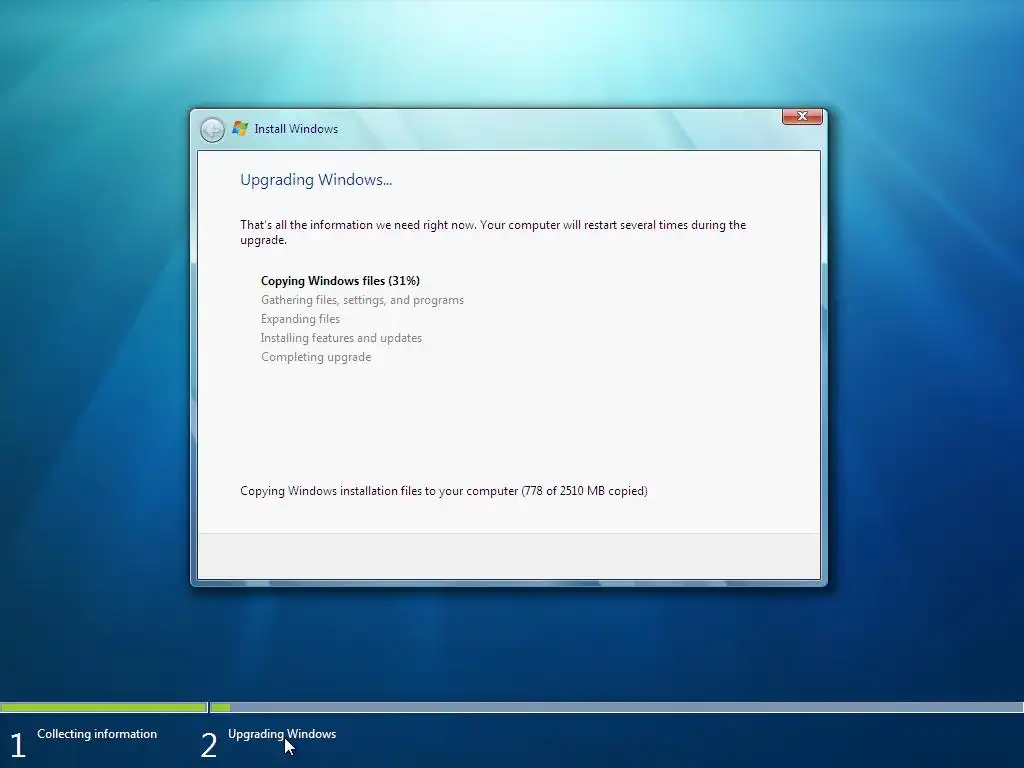The image size is (1024, 768).
Task: Click the 'Expanding files' step
Action: pos(300,319)
